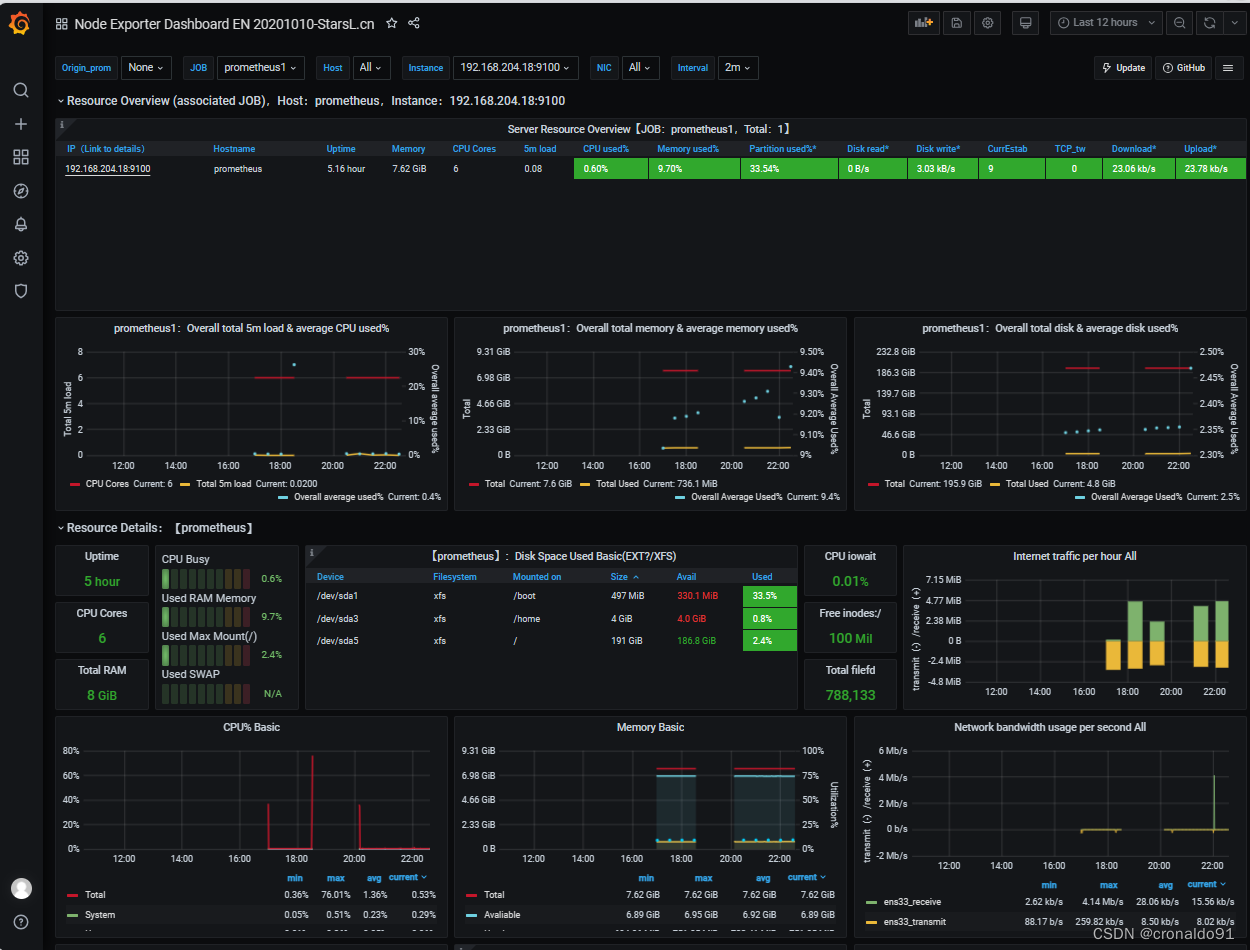Click the green ens33_receive legend color swatch
The image size is (1250, 950).
pos(872,902)
